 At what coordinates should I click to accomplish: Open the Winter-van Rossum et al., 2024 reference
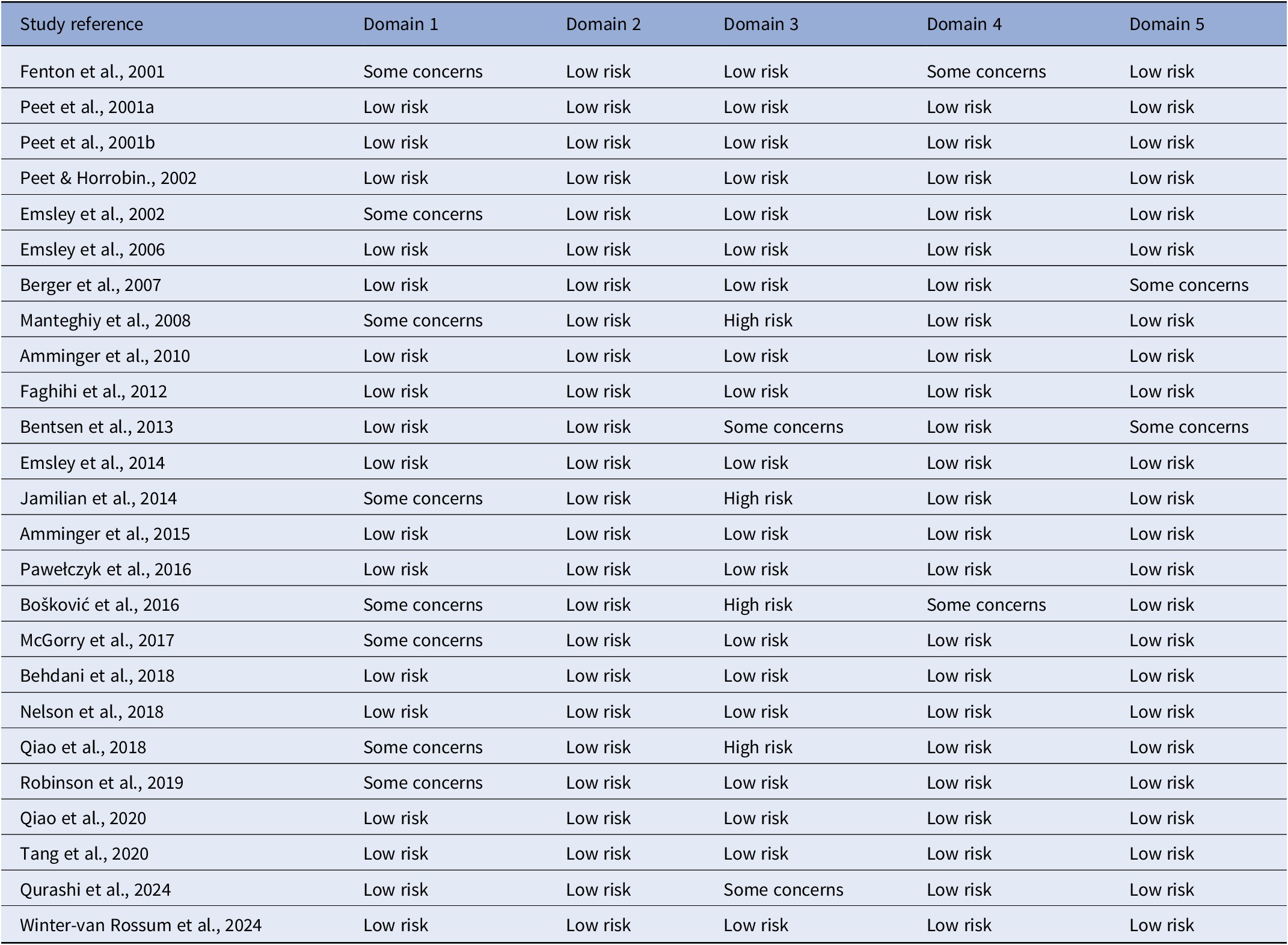(141, 925)
